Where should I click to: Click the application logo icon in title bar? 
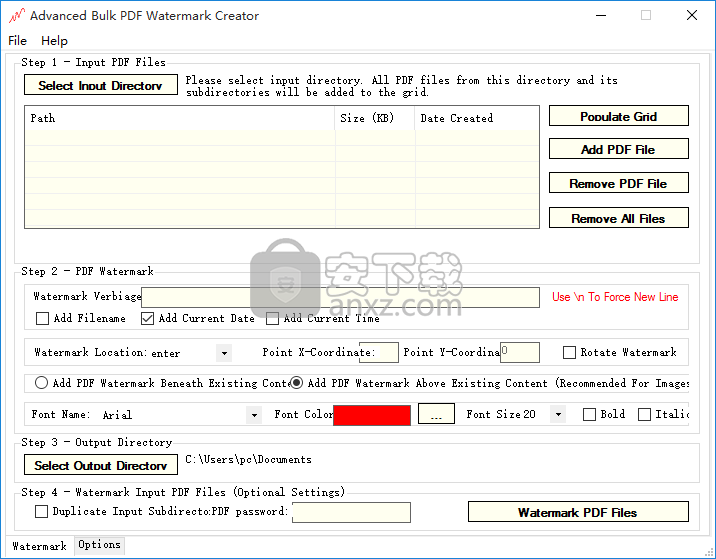(16, 16)
